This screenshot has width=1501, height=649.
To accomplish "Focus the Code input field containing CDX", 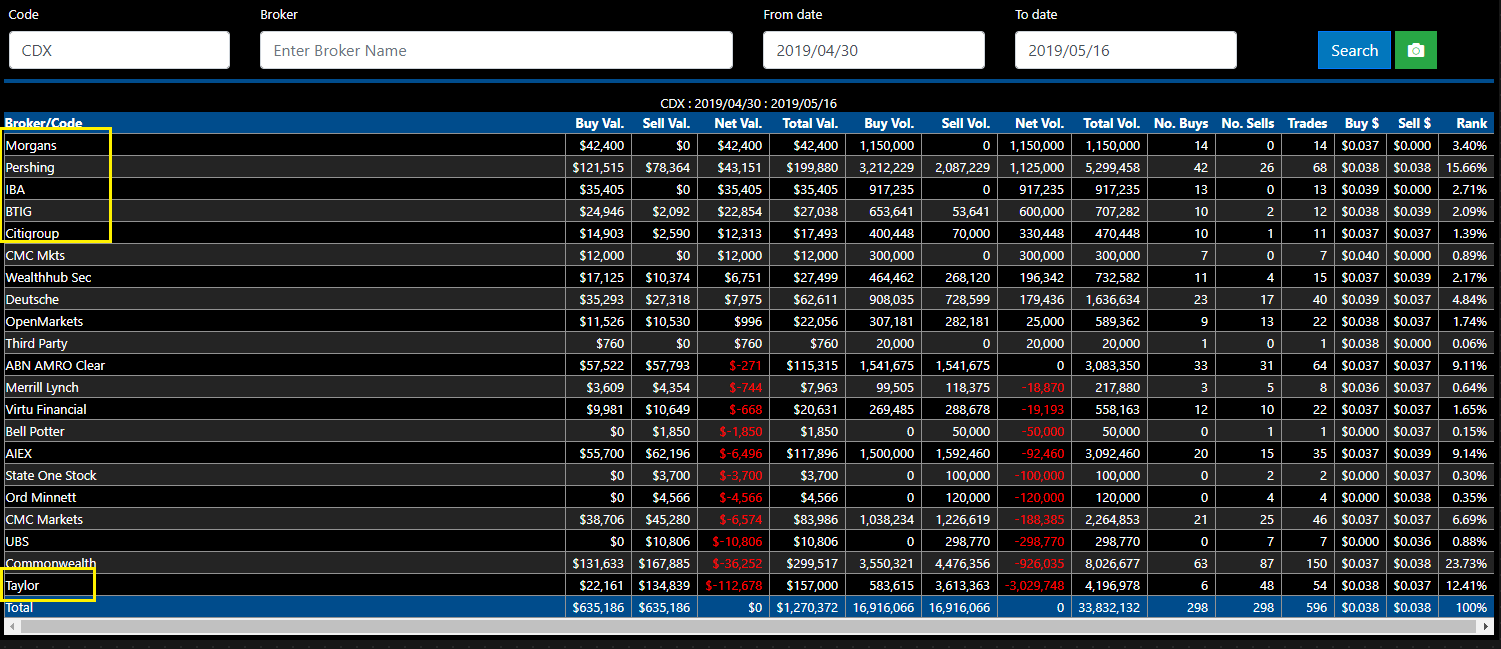I will tap(119, 50).
